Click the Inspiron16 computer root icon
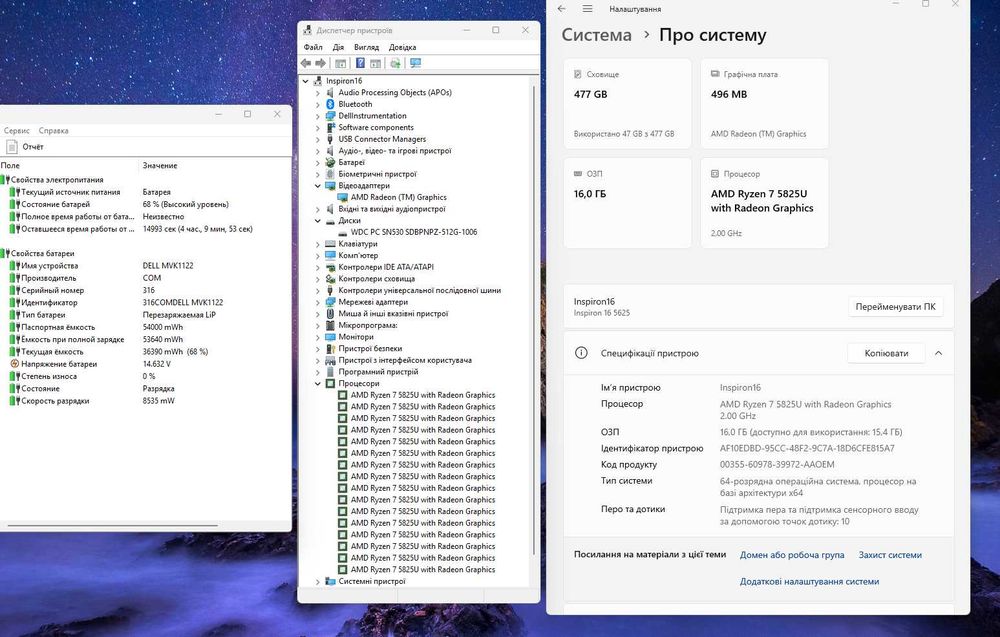 tap(318, 81)
